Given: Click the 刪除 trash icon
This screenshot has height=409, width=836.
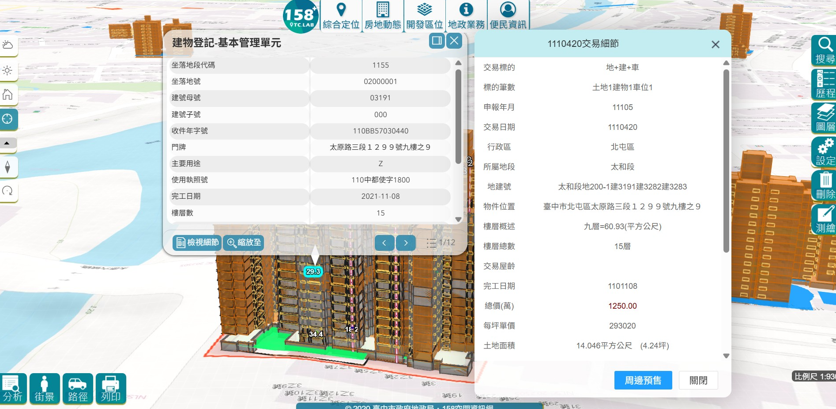Looking at the screenshot, I should (824, 187).
